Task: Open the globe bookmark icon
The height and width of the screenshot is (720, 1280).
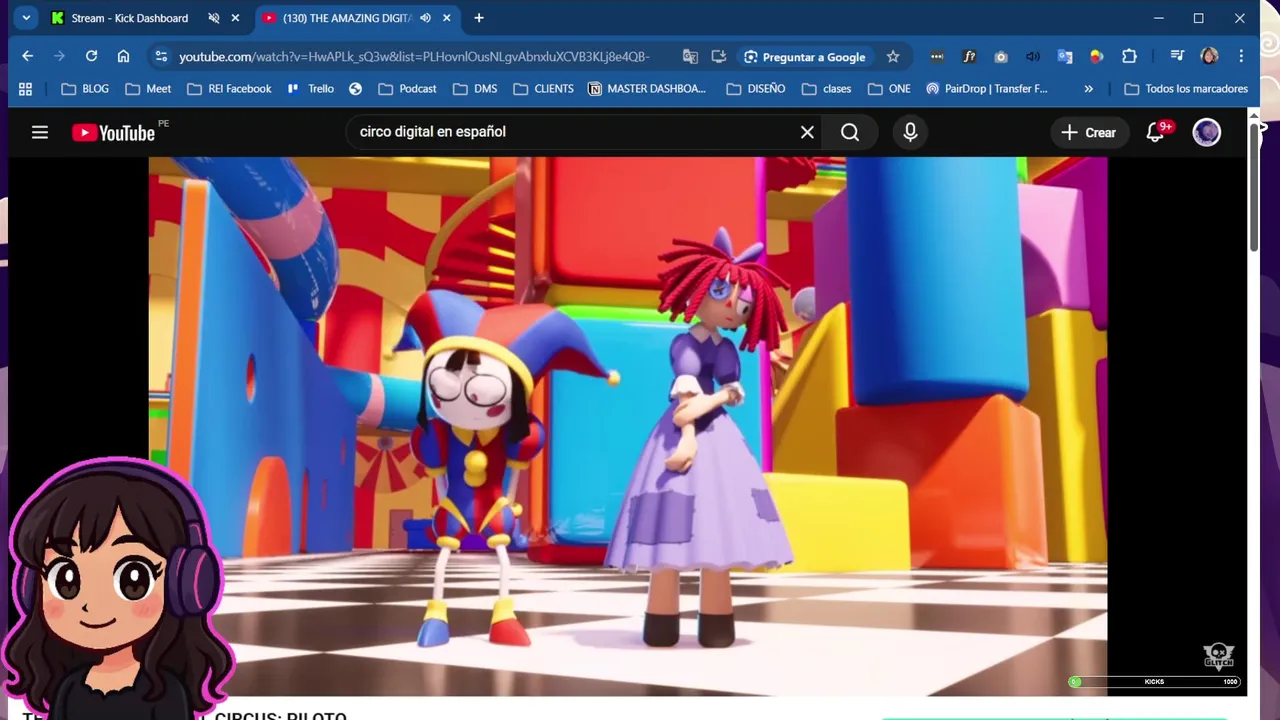Action: pos(355,89)
